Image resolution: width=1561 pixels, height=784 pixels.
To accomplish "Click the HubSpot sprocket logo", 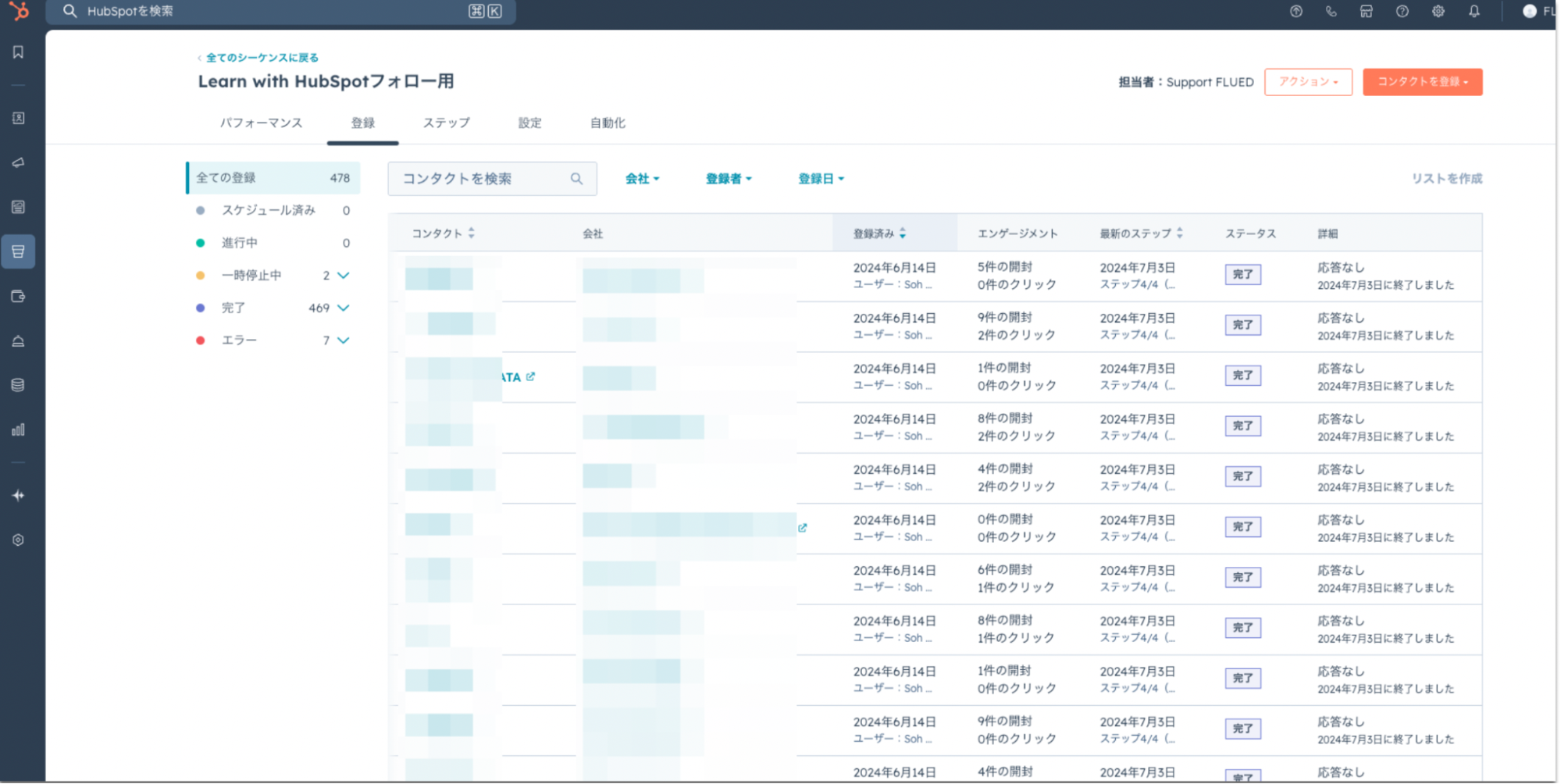I will pos(19,11).
